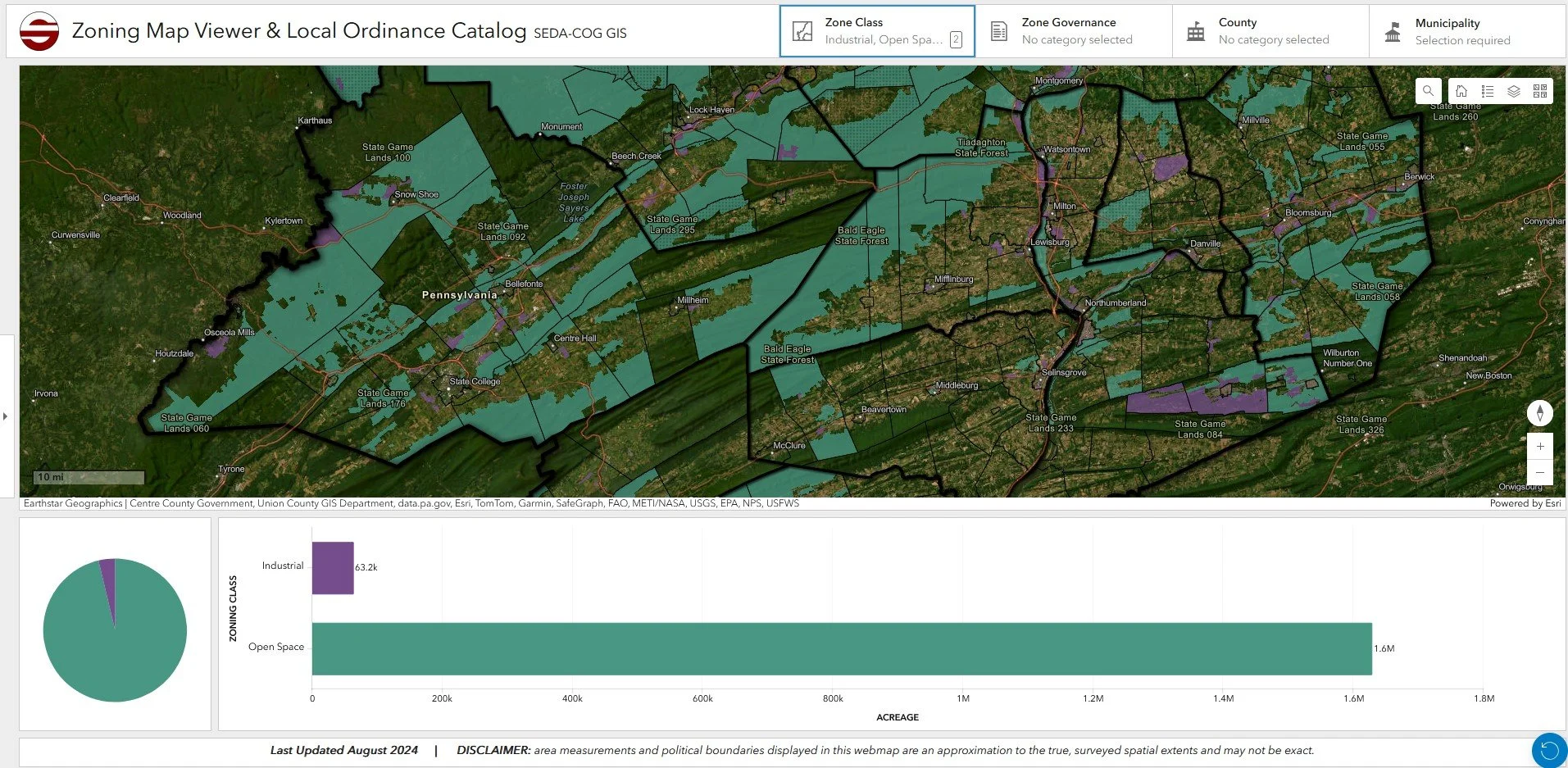Open the Zone Governance category selector

1074,31
